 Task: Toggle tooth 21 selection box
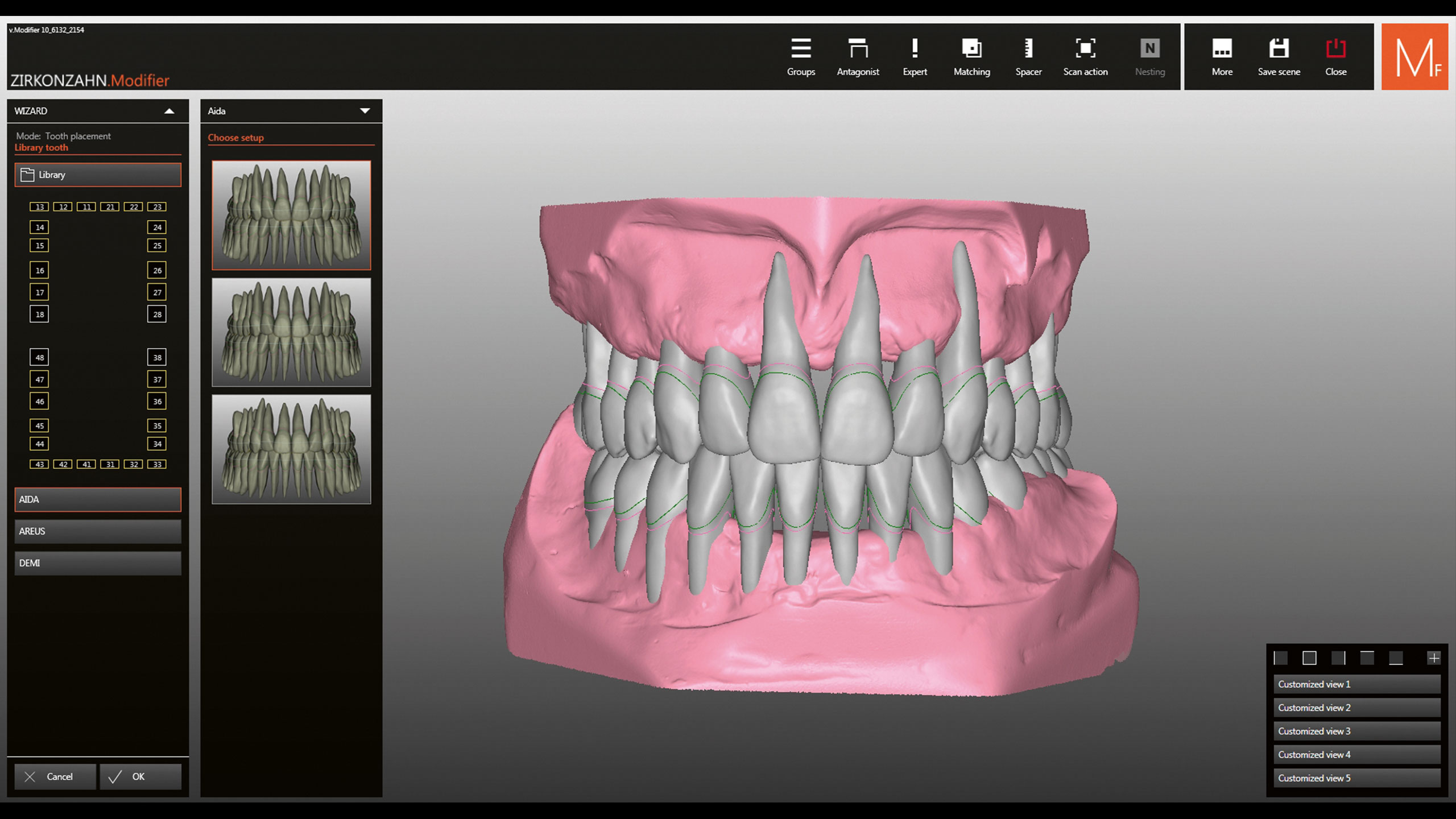(110, 206)
